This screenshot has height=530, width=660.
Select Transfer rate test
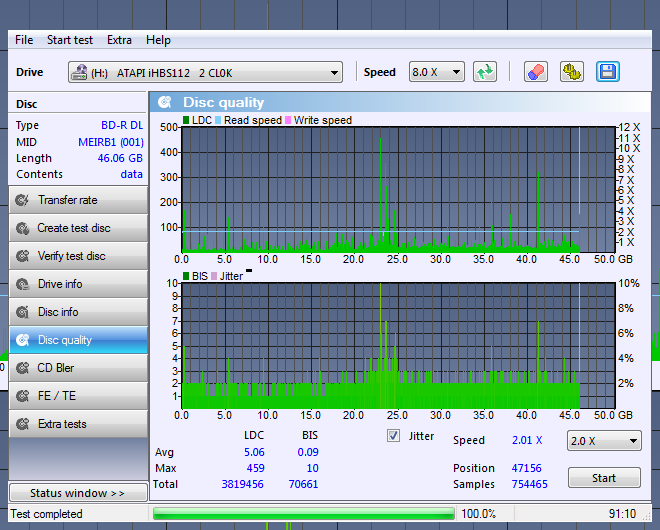(78, 200)
